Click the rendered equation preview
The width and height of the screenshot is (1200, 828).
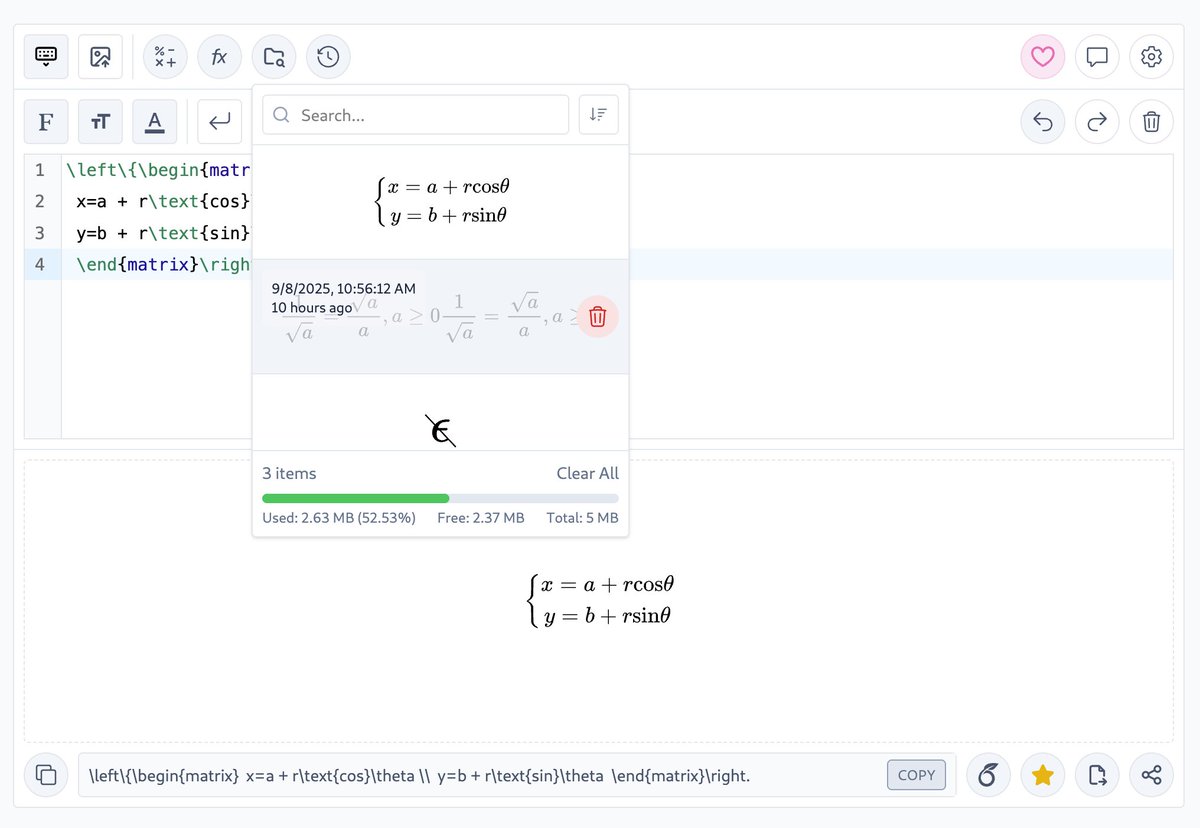598,600
